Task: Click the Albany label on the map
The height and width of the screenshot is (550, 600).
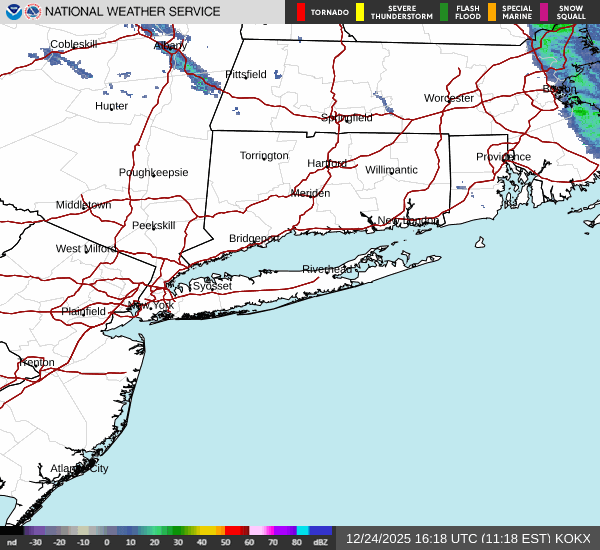Action: click(x=170, y=46)
